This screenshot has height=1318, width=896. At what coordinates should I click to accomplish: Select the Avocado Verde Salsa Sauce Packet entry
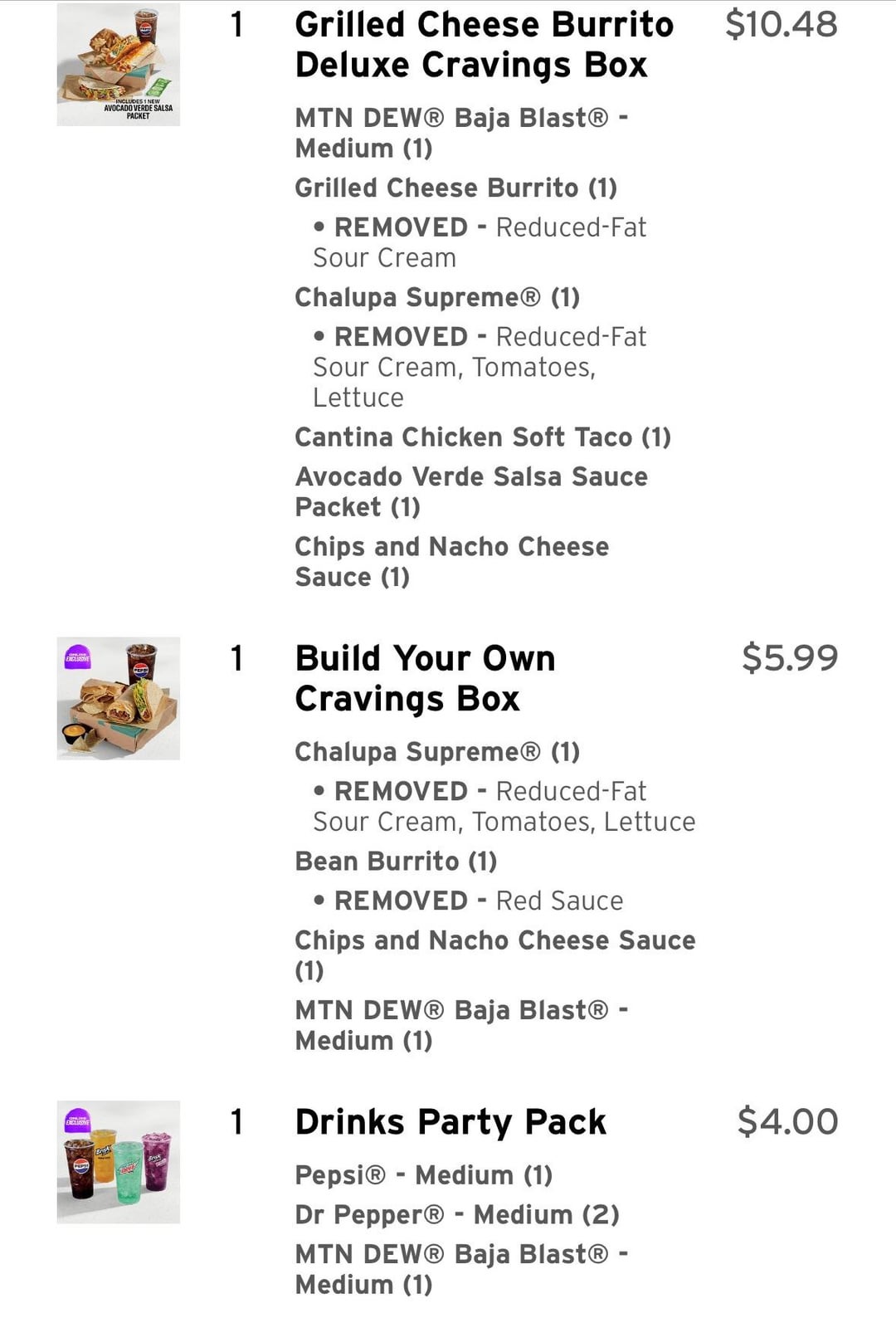471,491
